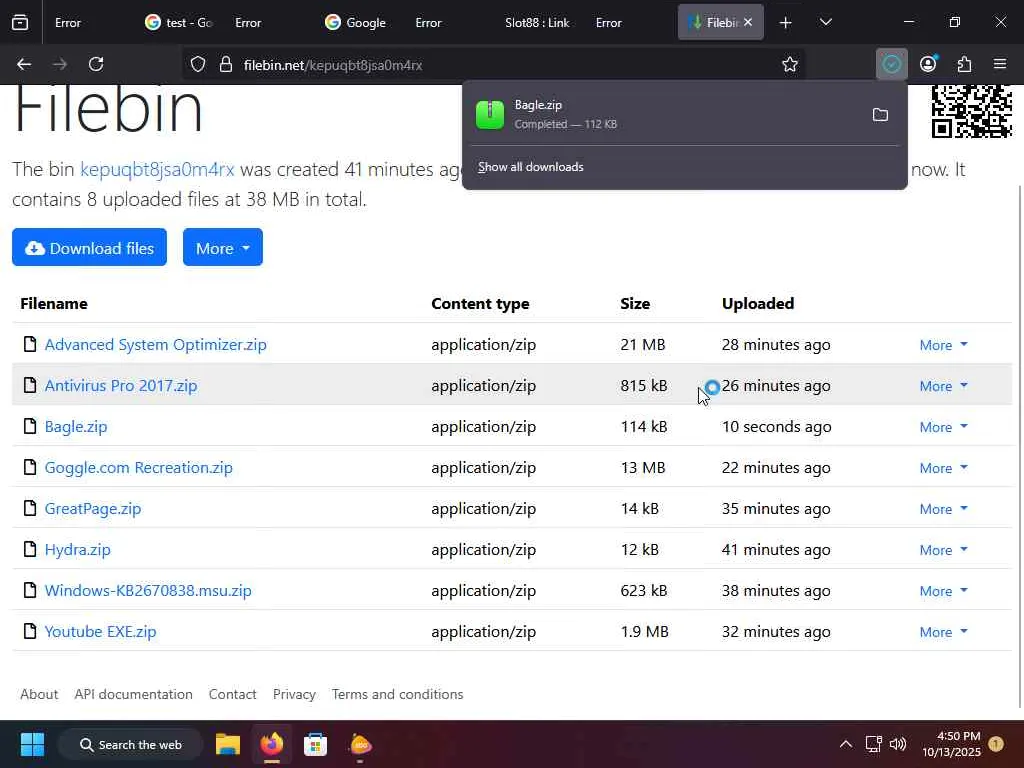
Task: Open a new browser tab
Action: click(x=786, y=22)
